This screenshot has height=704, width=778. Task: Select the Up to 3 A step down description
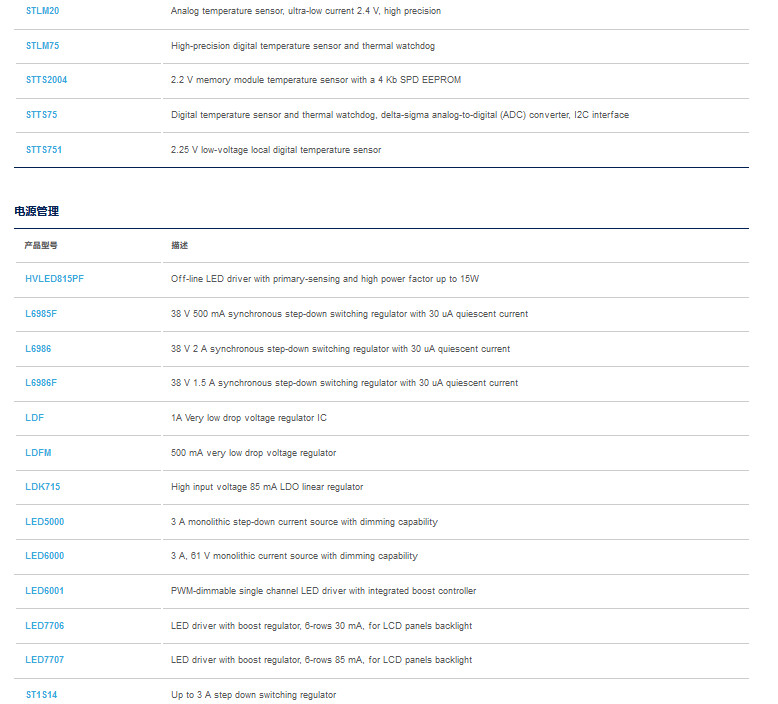click(254, 695)
